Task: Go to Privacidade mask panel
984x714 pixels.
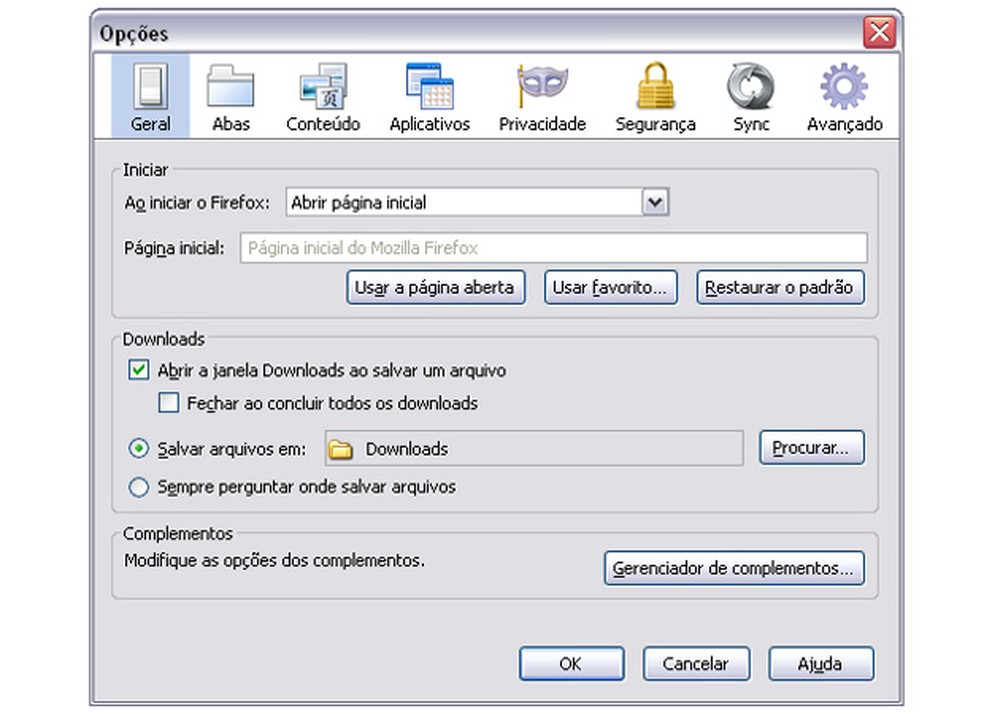Action: 542,97
